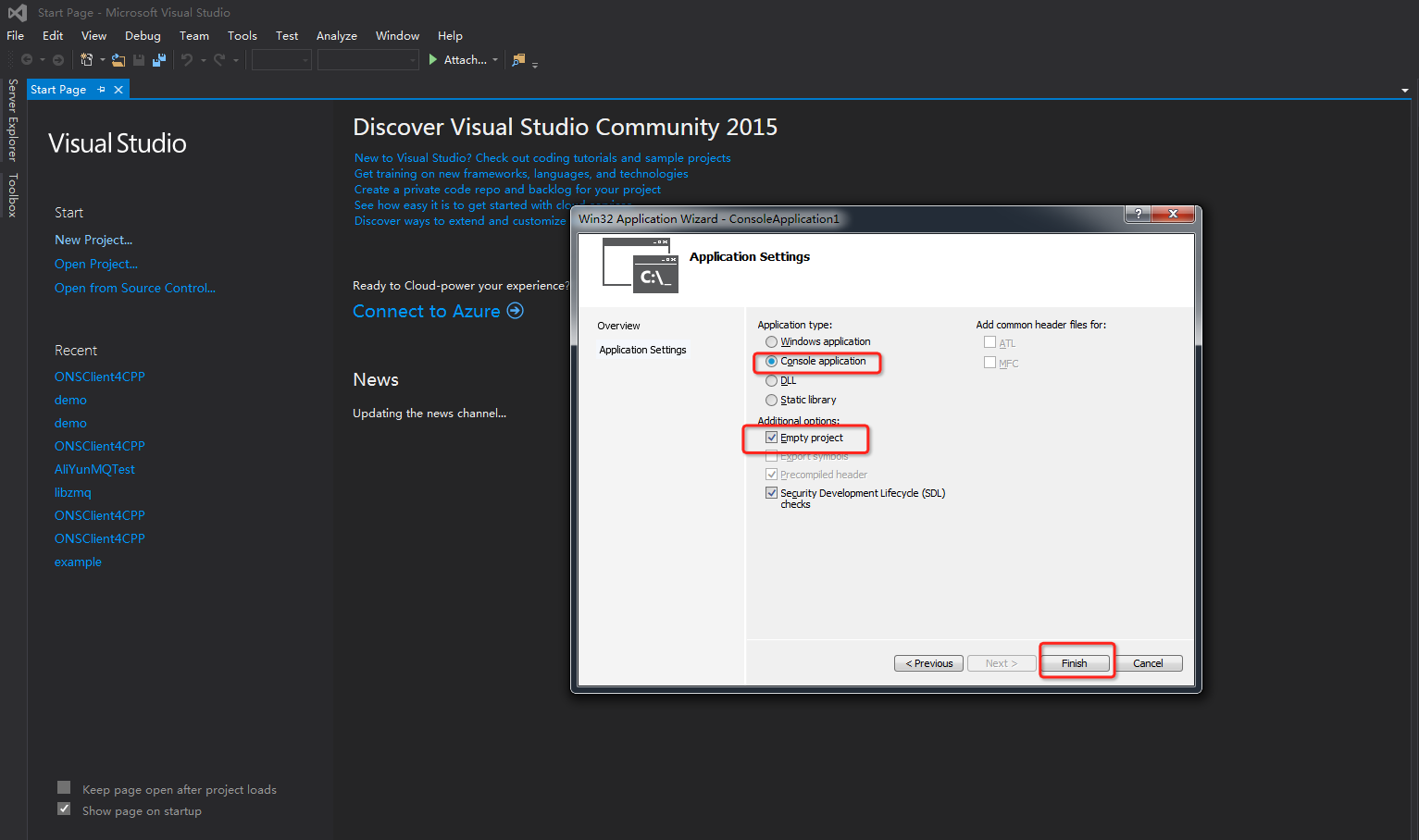The width and height of the screenshot is (1419, 840).
Task: Pin the Start Page tab
Action: 102,90
